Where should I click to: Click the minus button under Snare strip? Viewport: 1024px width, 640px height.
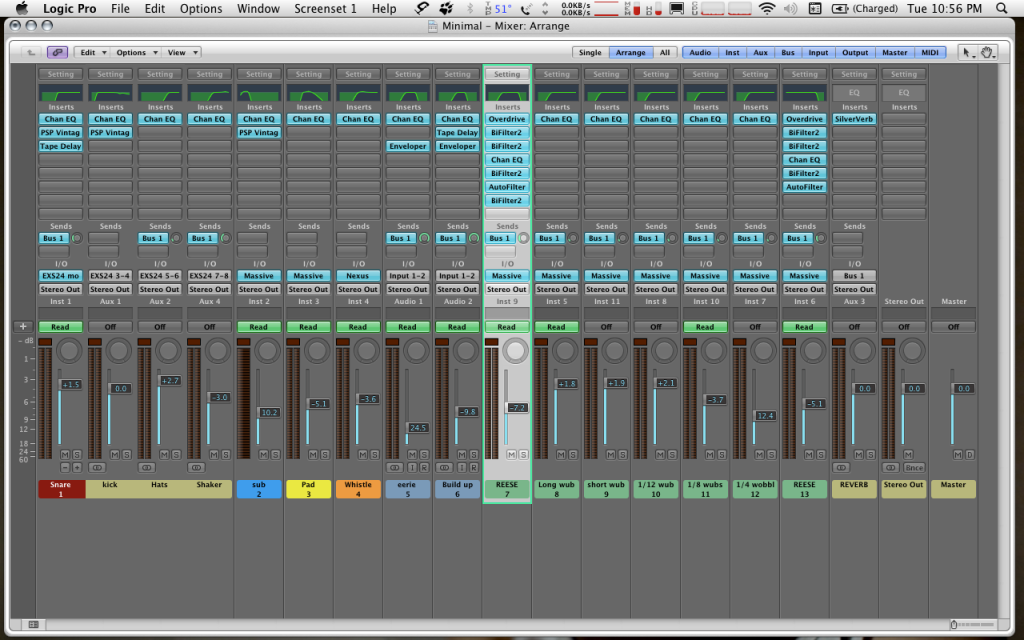65,468
